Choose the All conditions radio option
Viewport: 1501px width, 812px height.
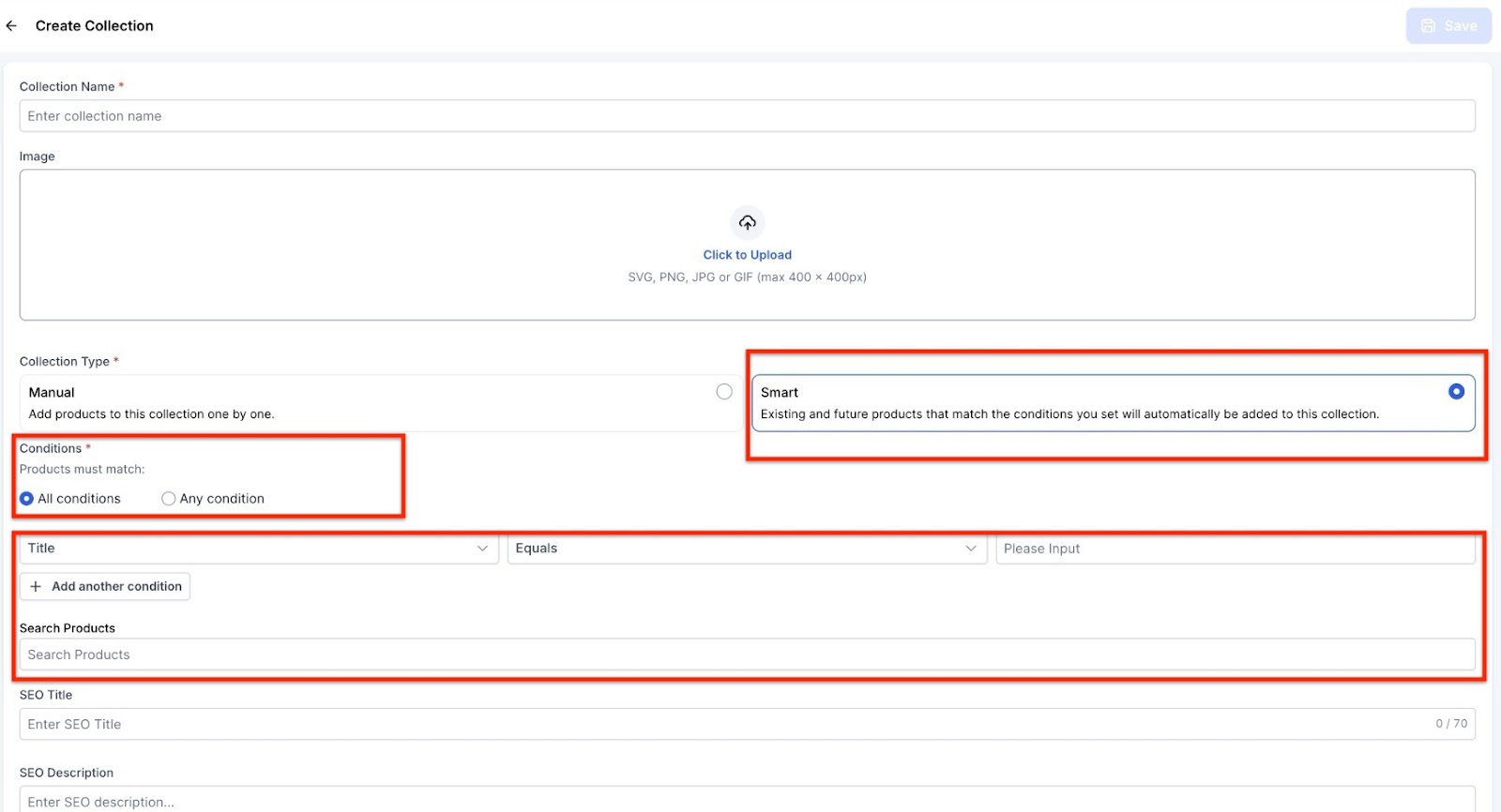(x=27, y=499)
